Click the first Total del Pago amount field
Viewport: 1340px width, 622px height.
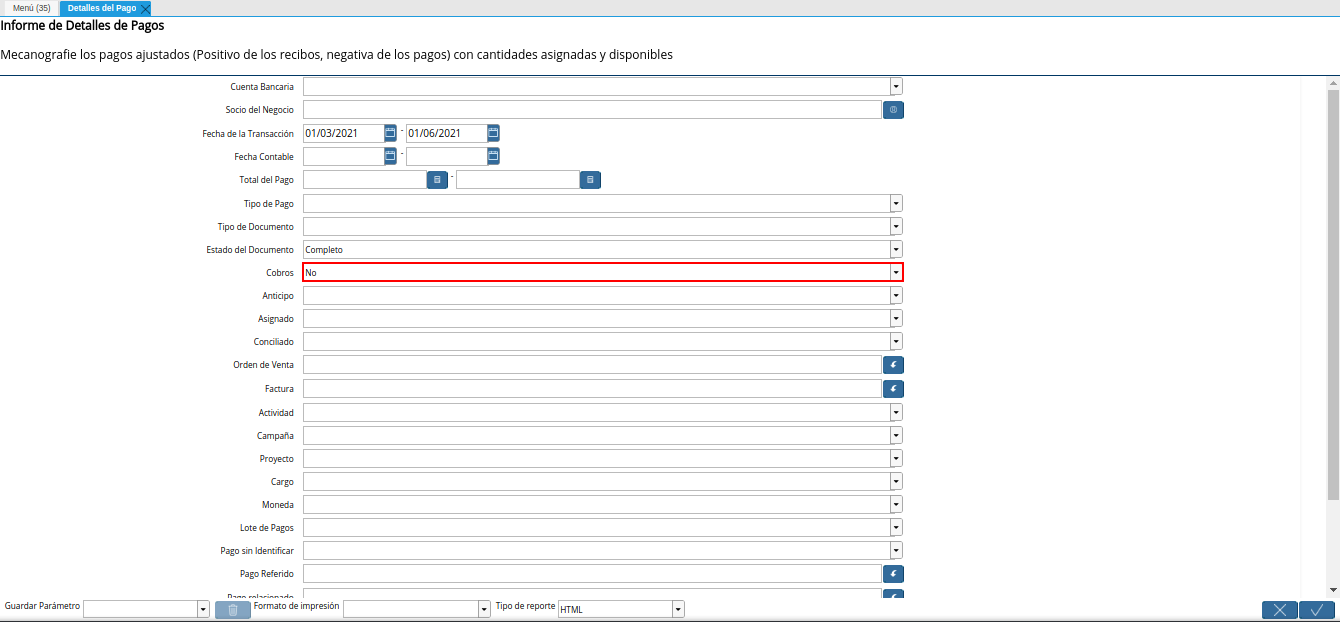click(365, 180)
